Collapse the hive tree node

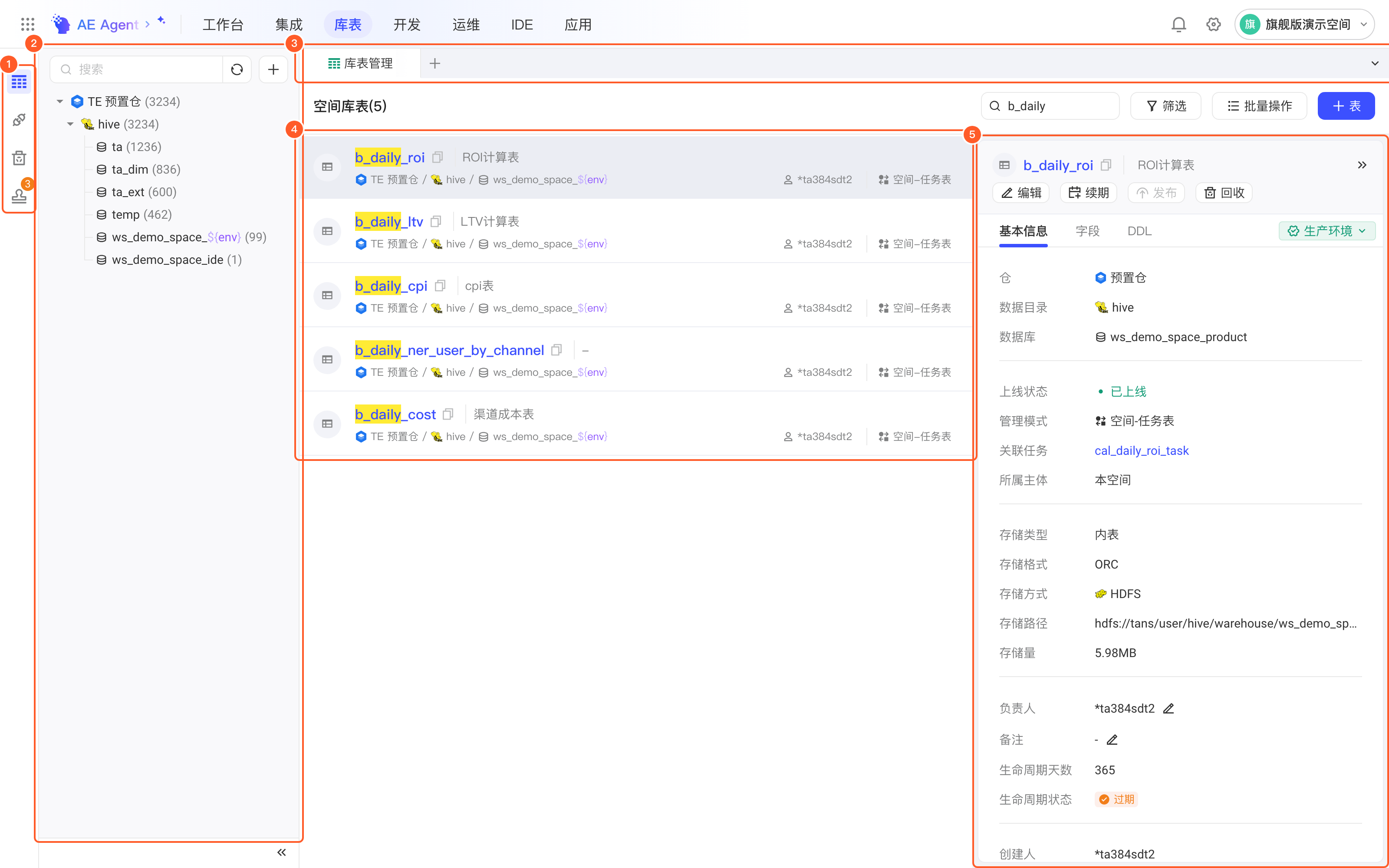70,124
